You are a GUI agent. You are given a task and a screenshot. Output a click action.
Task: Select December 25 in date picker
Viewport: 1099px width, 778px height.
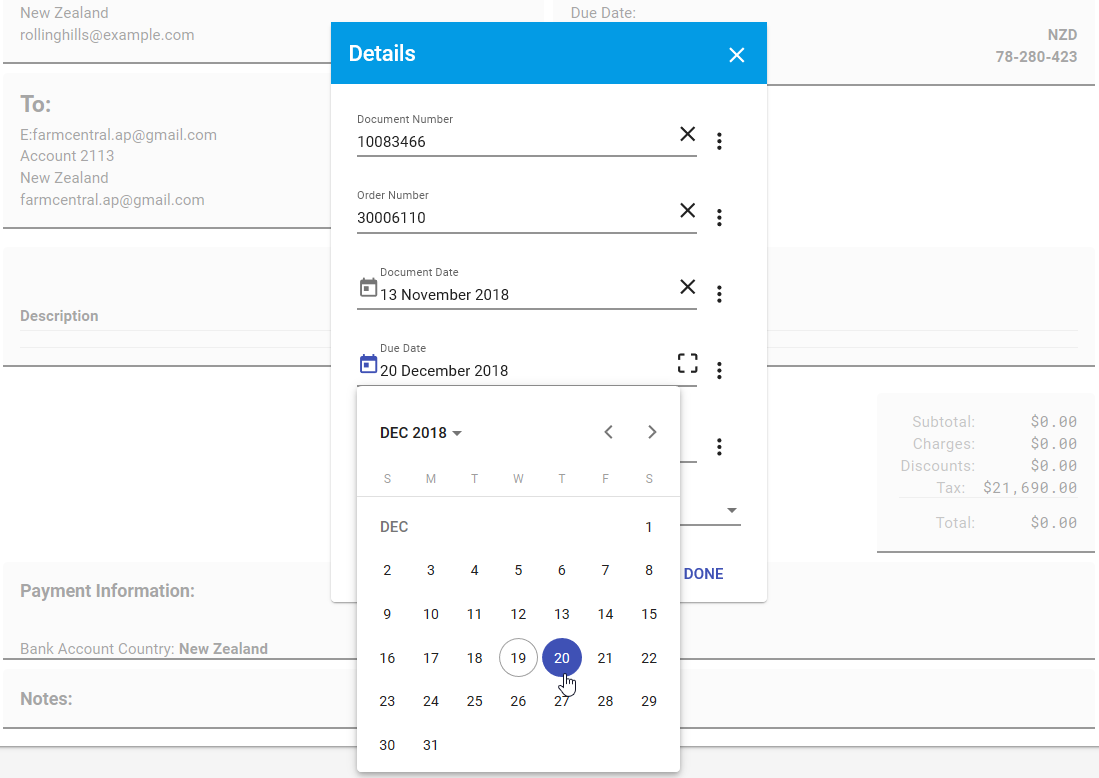pyautogui.click(x=475, y=701)
